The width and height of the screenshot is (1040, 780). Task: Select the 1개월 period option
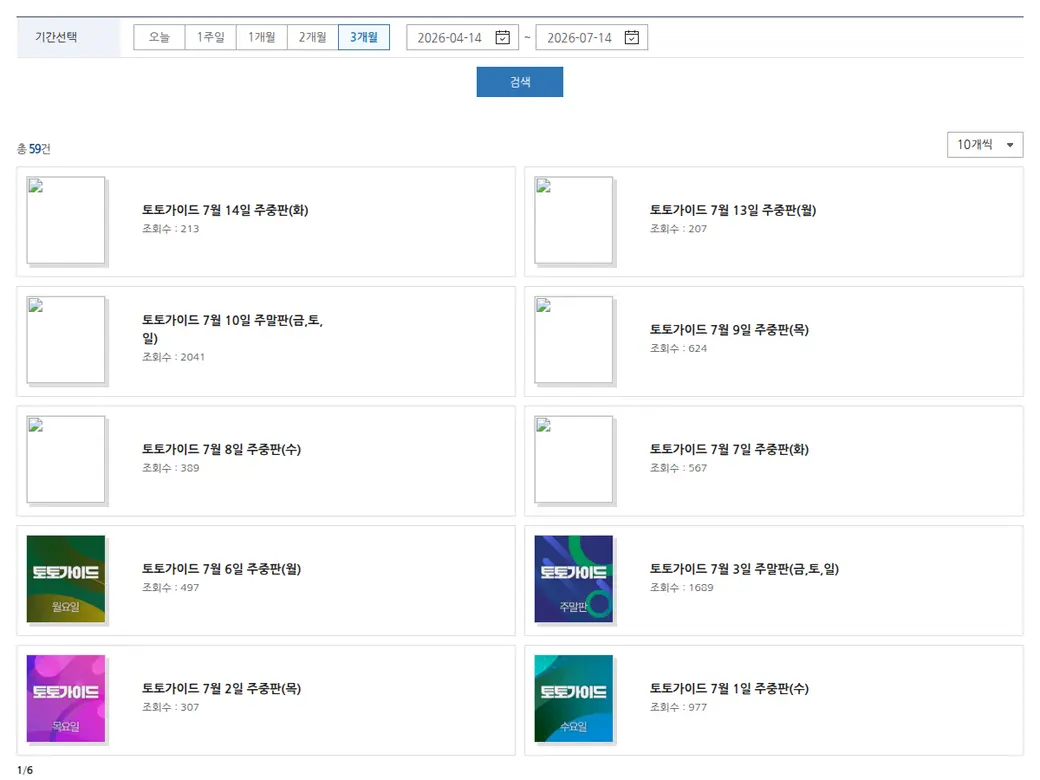(261, 37)
